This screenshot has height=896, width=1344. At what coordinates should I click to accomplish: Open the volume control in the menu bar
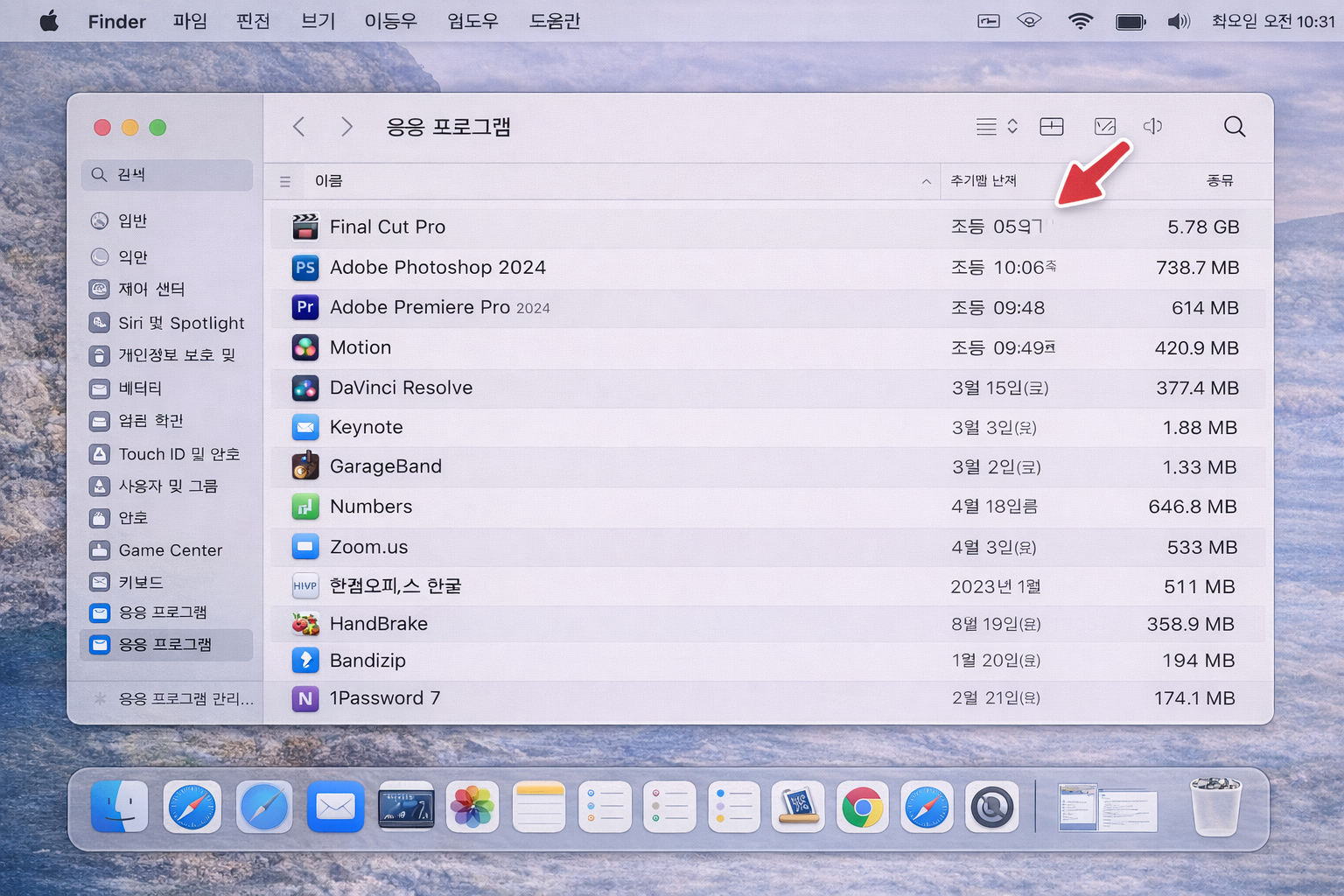(x=1179, y=21)
